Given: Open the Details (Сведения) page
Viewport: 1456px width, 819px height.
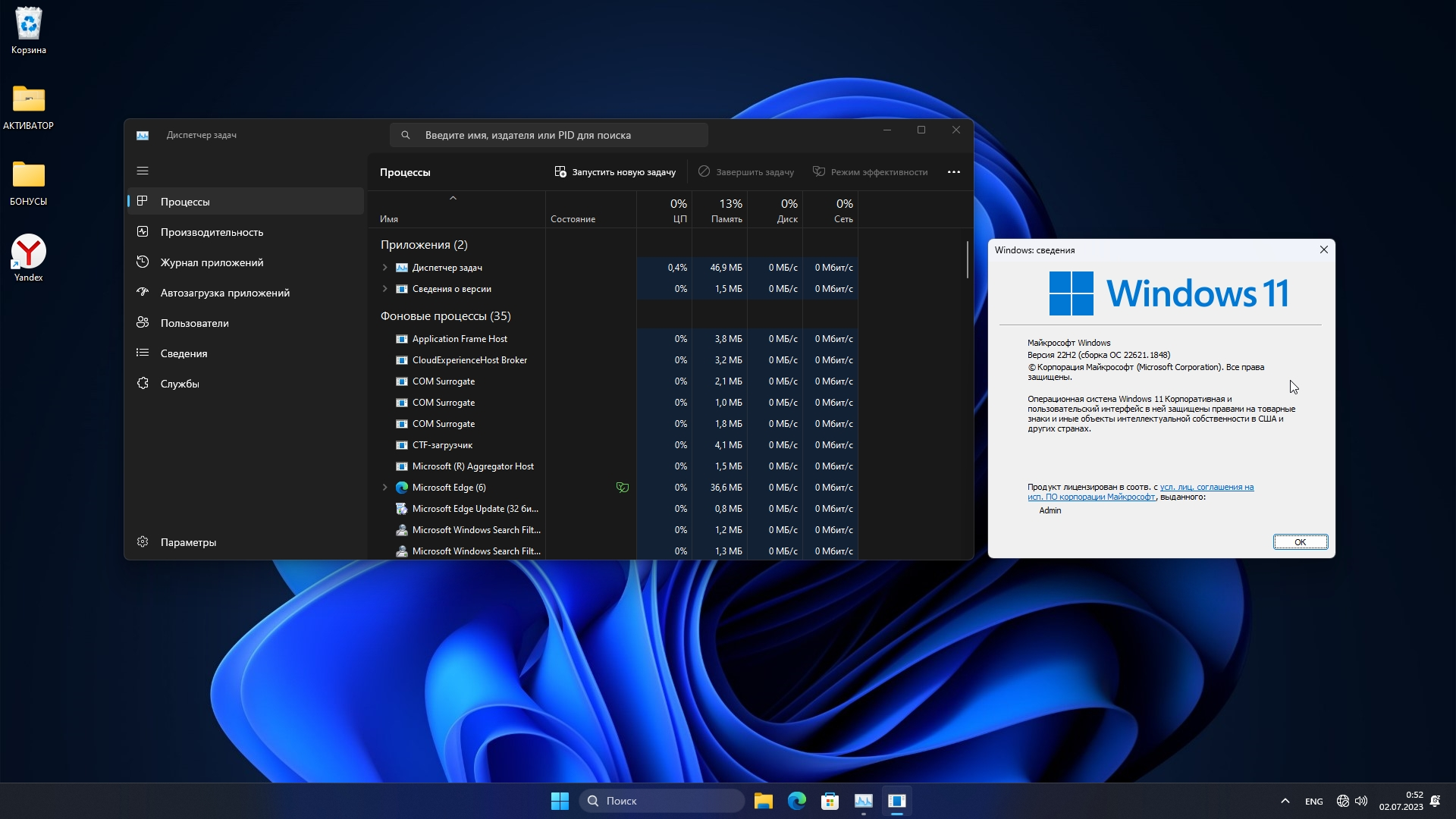Looking at the screenshot, I should click(184, 353).
